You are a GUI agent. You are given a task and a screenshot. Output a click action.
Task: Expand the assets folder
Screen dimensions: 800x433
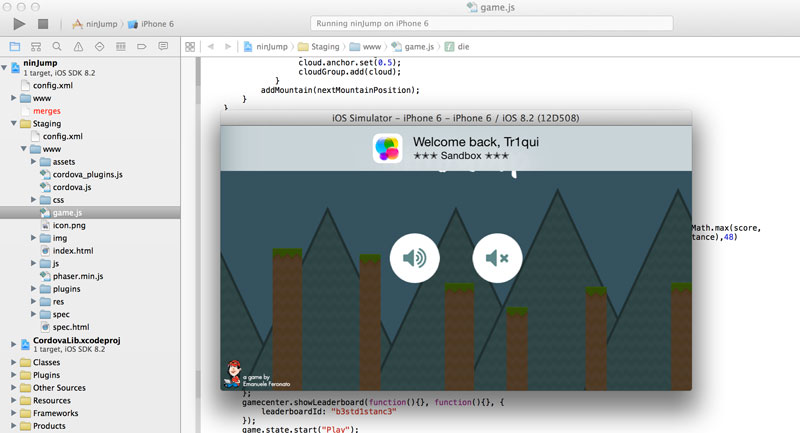pyautogui.click(x=34, y=161)
